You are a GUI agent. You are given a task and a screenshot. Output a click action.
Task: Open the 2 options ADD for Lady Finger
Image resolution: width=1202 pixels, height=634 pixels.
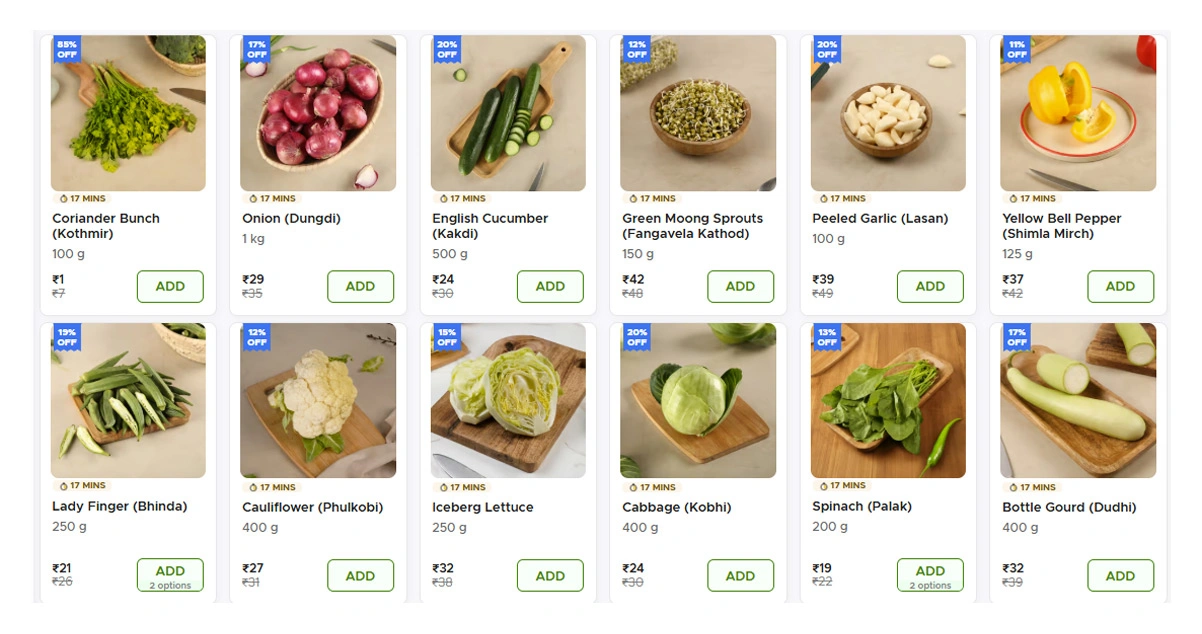pyautogui.click(x=170, y=575)
